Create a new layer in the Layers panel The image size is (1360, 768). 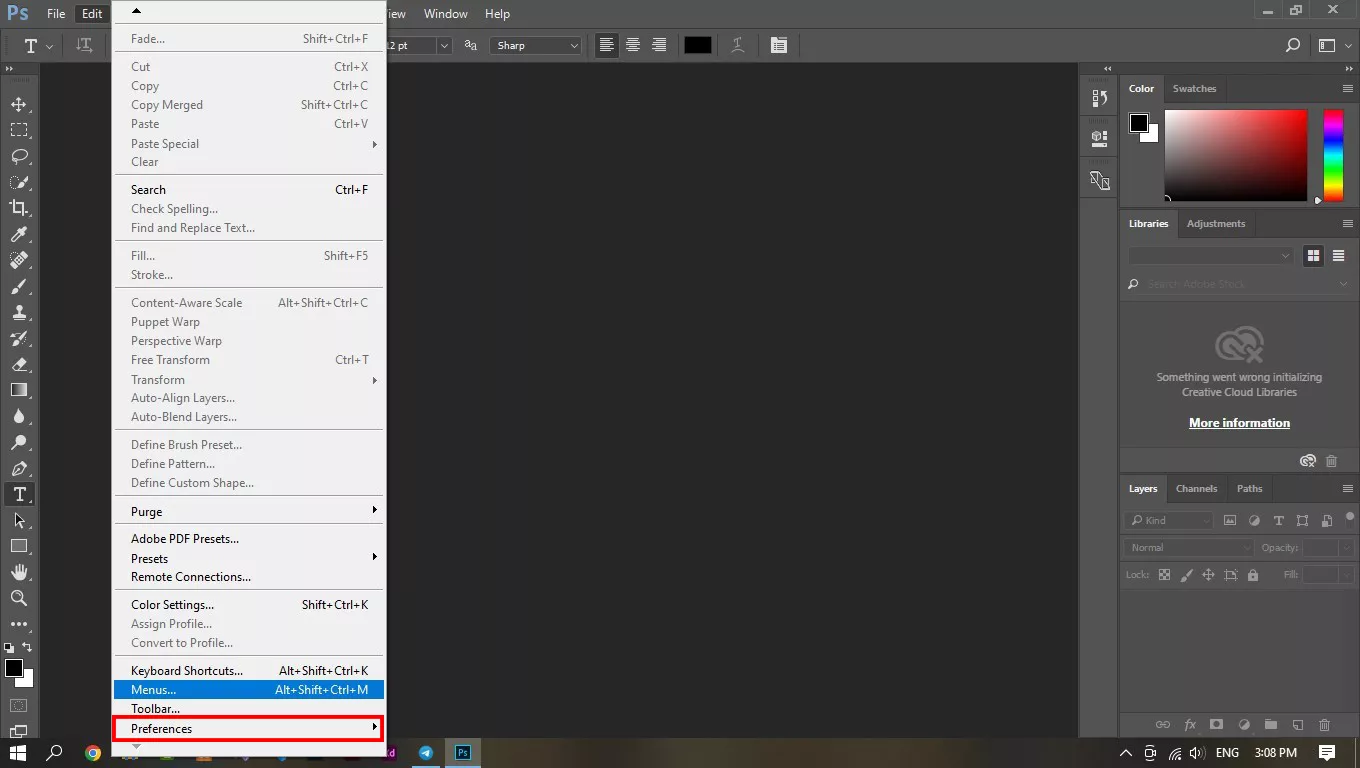[x=1297, y=725]
